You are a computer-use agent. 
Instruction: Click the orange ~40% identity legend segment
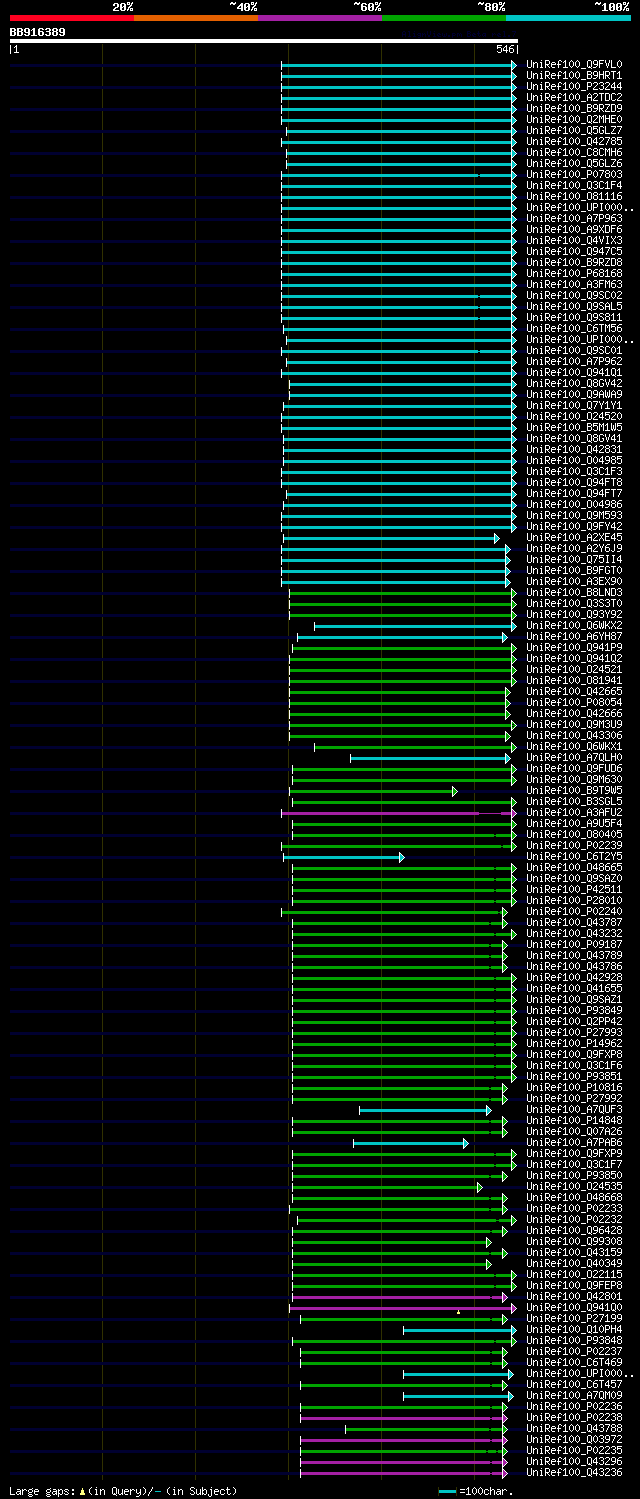[x=195, y=18]
